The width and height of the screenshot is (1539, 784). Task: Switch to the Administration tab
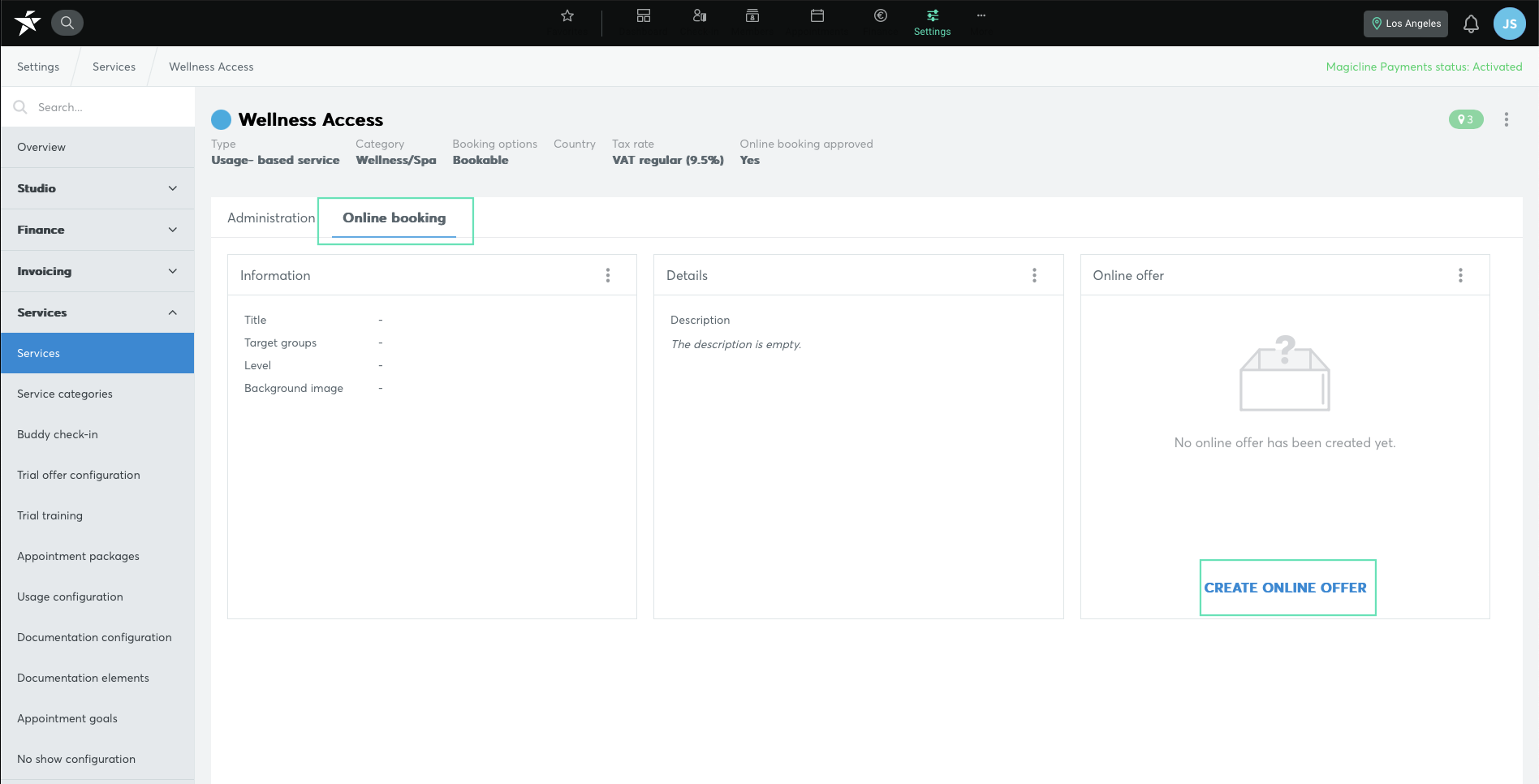(x=271, y=218)
